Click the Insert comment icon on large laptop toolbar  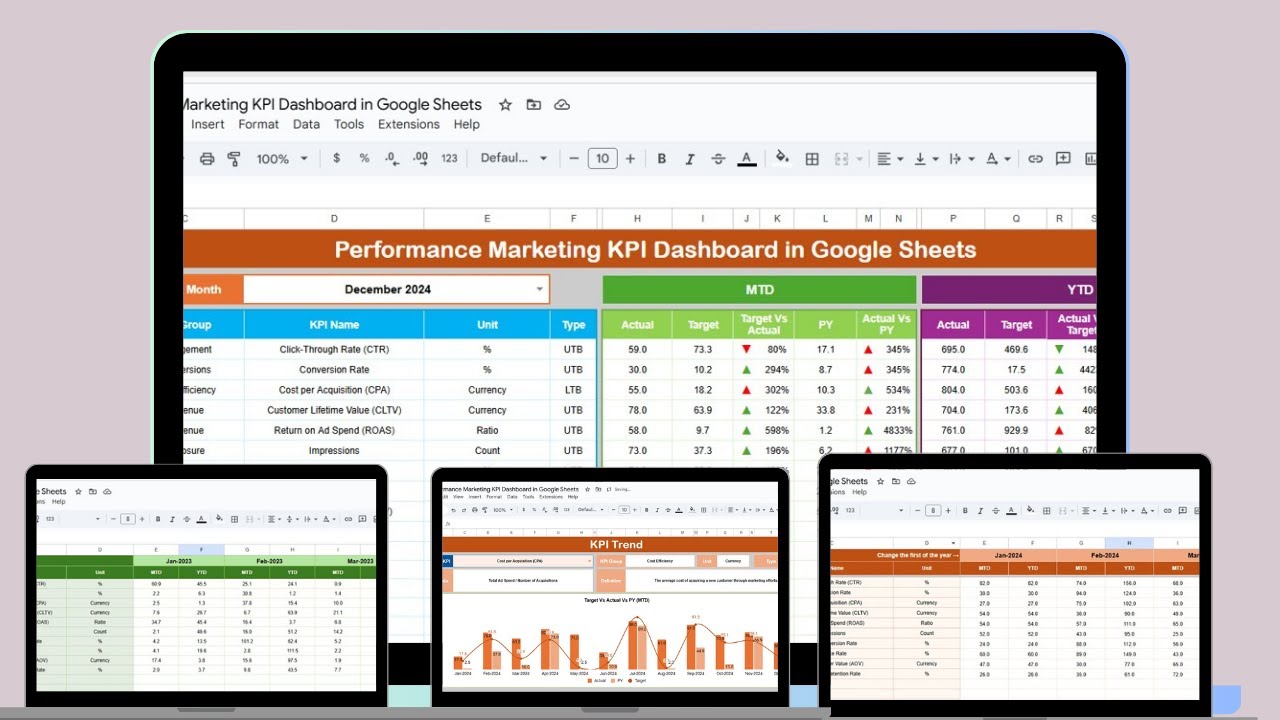[1063, 158]
